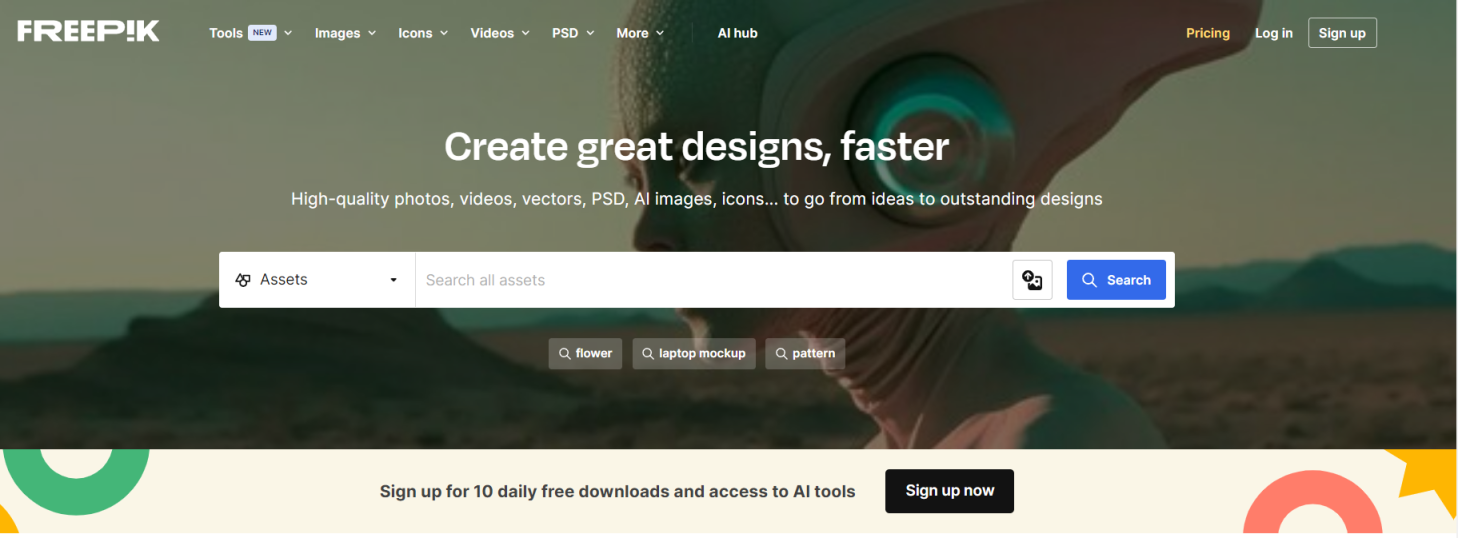The image size is (1458, 538).
Task: Click the search by image icon
Action: point(1032,280)
